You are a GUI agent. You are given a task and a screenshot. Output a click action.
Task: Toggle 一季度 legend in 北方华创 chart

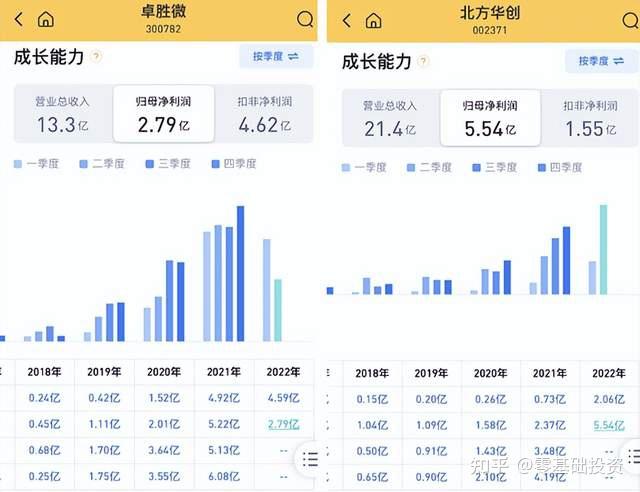pos(364,167)
